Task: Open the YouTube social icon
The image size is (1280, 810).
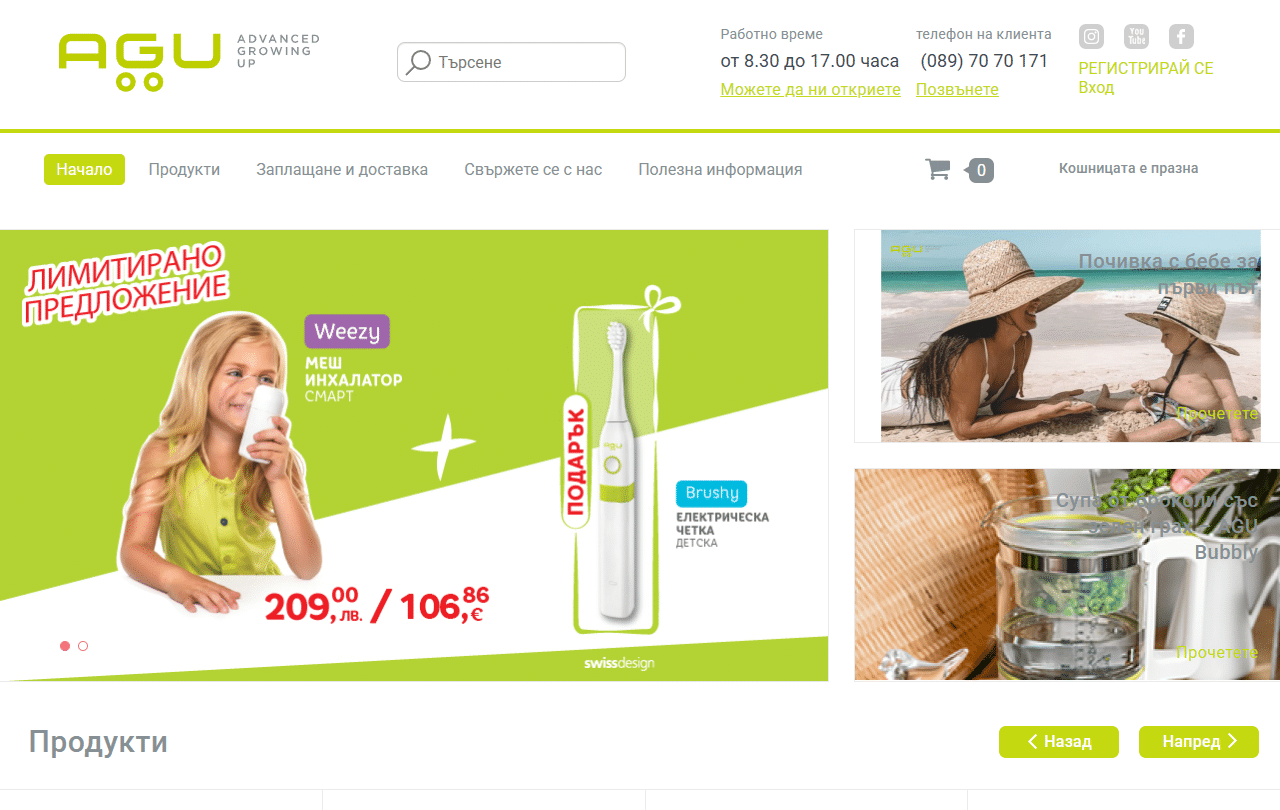Action: pyautogui.click(x=1136, y=37)
